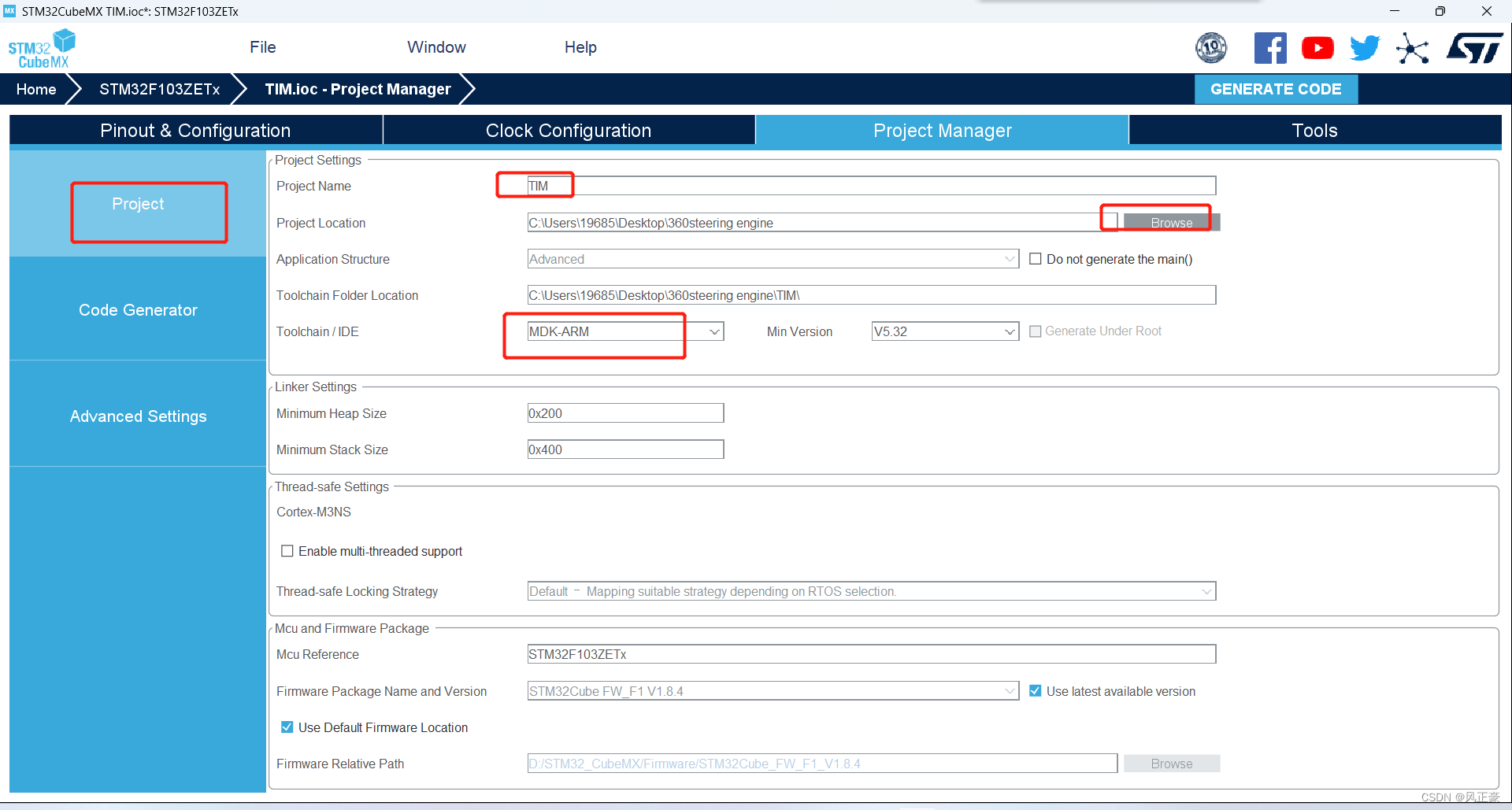
Task: Click Browse next to Firmware Relative Path
Action: (1171, 764)
